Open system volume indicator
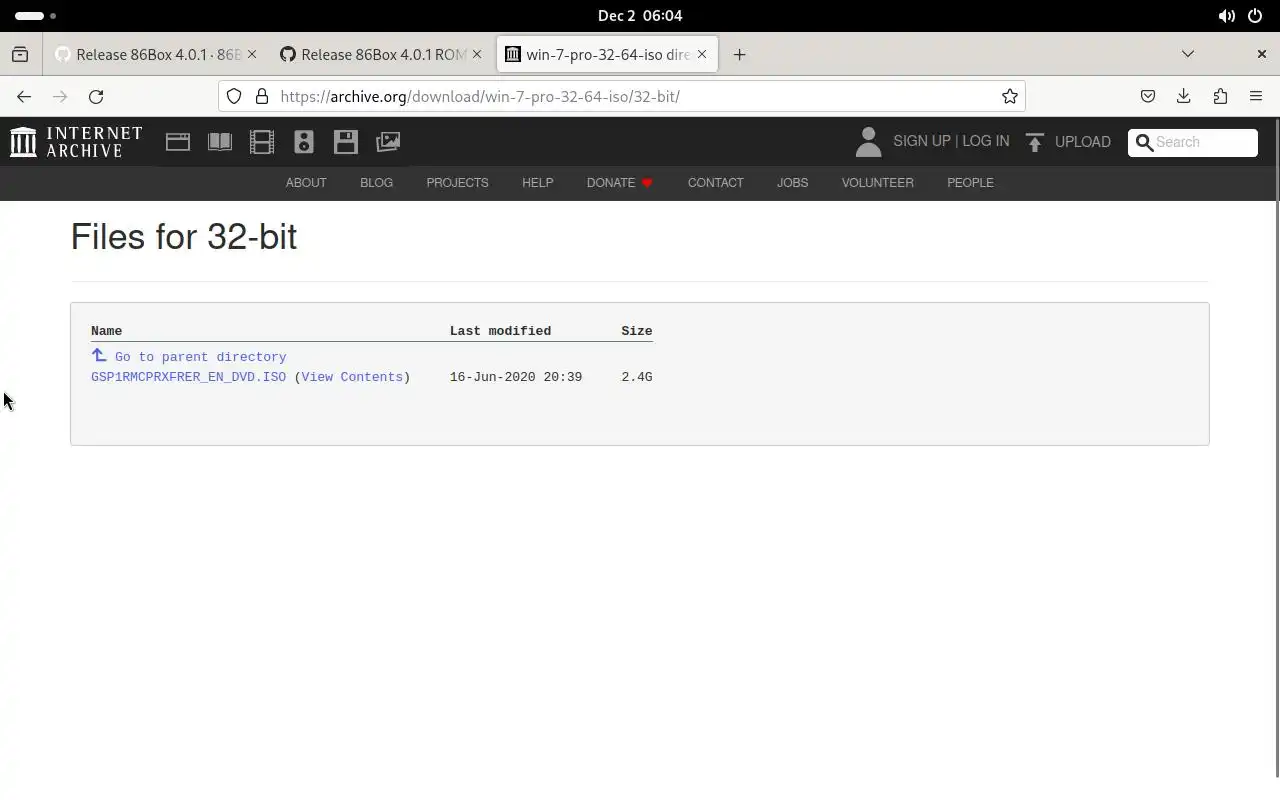1280x800 pixels. [1226, 16]
